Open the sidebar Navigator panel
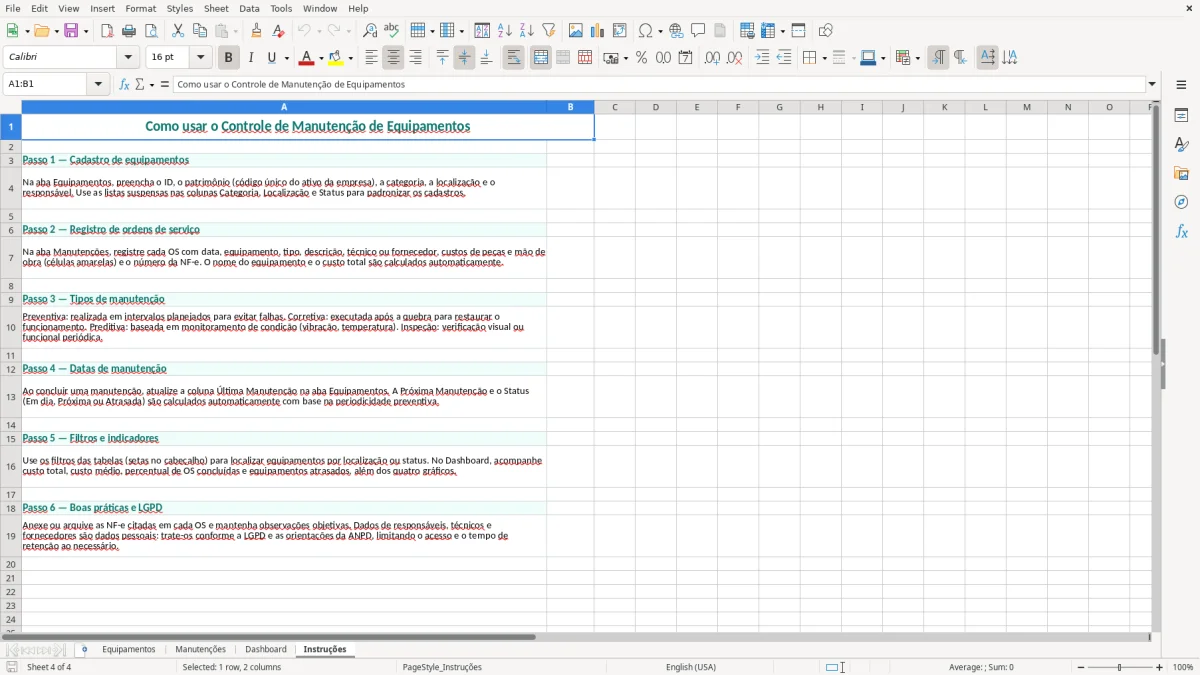1200x675 pixels. [1181, 202]
